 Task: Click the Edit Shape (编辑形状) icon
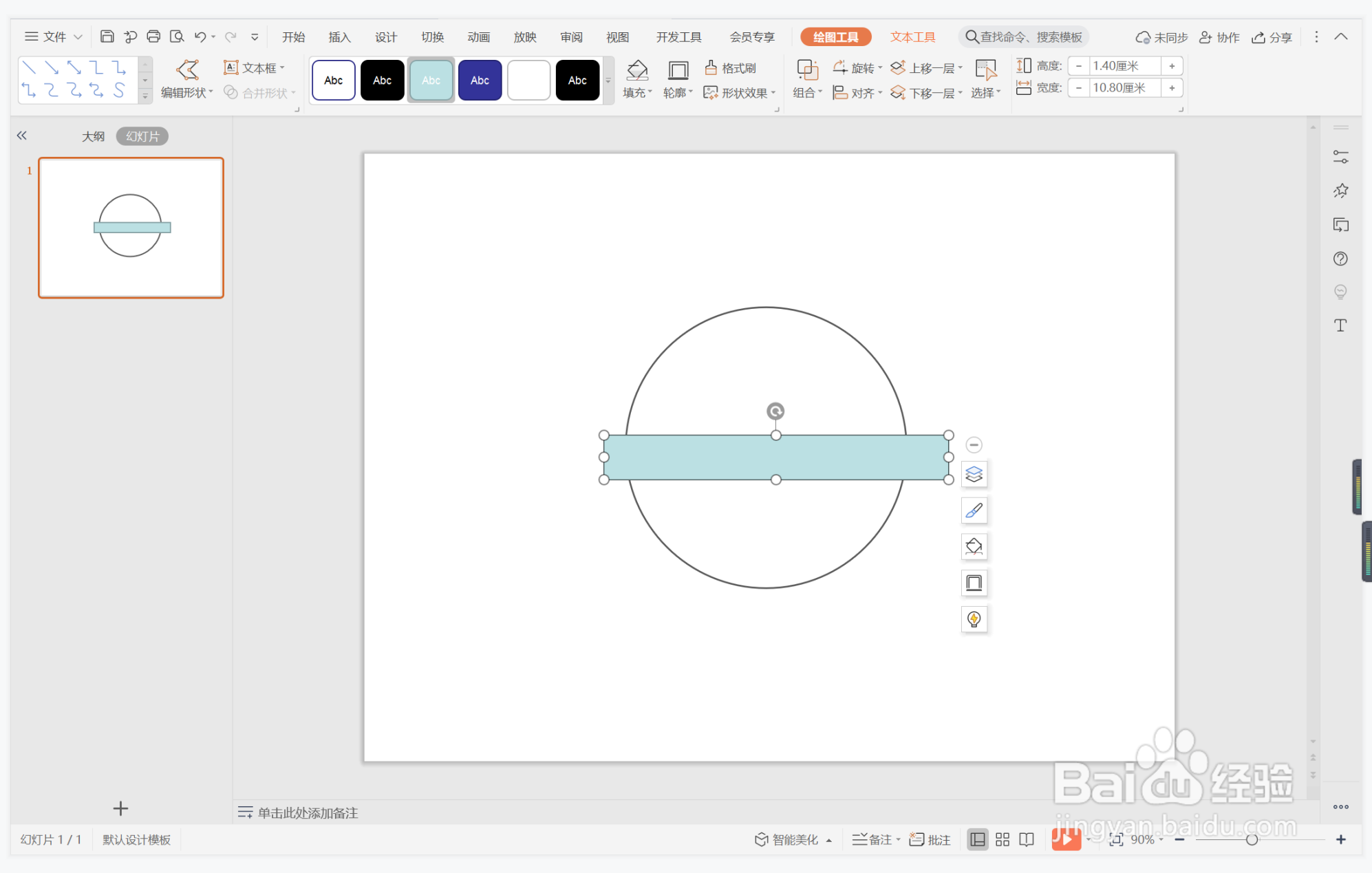[x=187, y=69]
